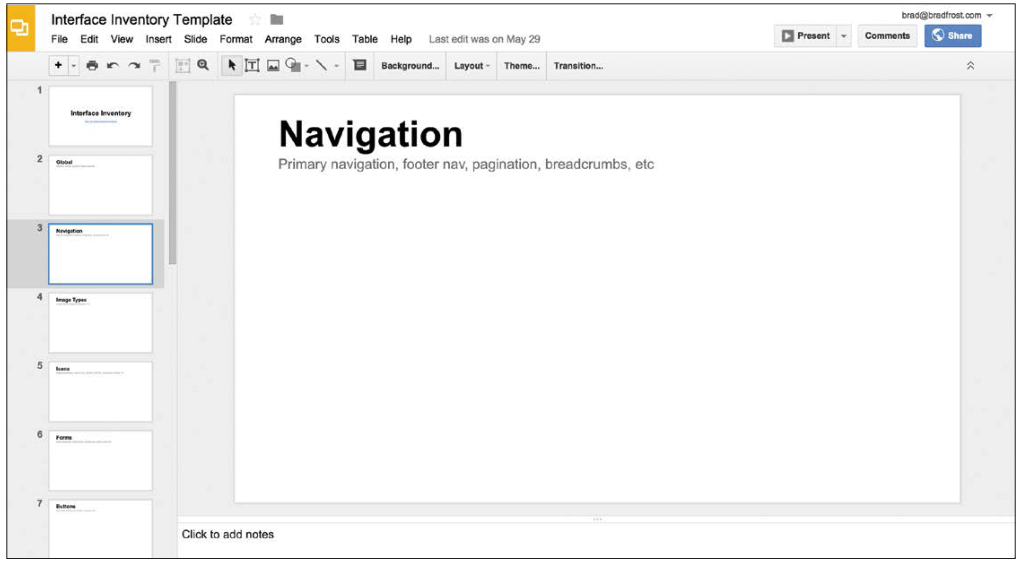Click the blue Share button
Viewport: 1022px width, 564px height.
coord(952,36)
